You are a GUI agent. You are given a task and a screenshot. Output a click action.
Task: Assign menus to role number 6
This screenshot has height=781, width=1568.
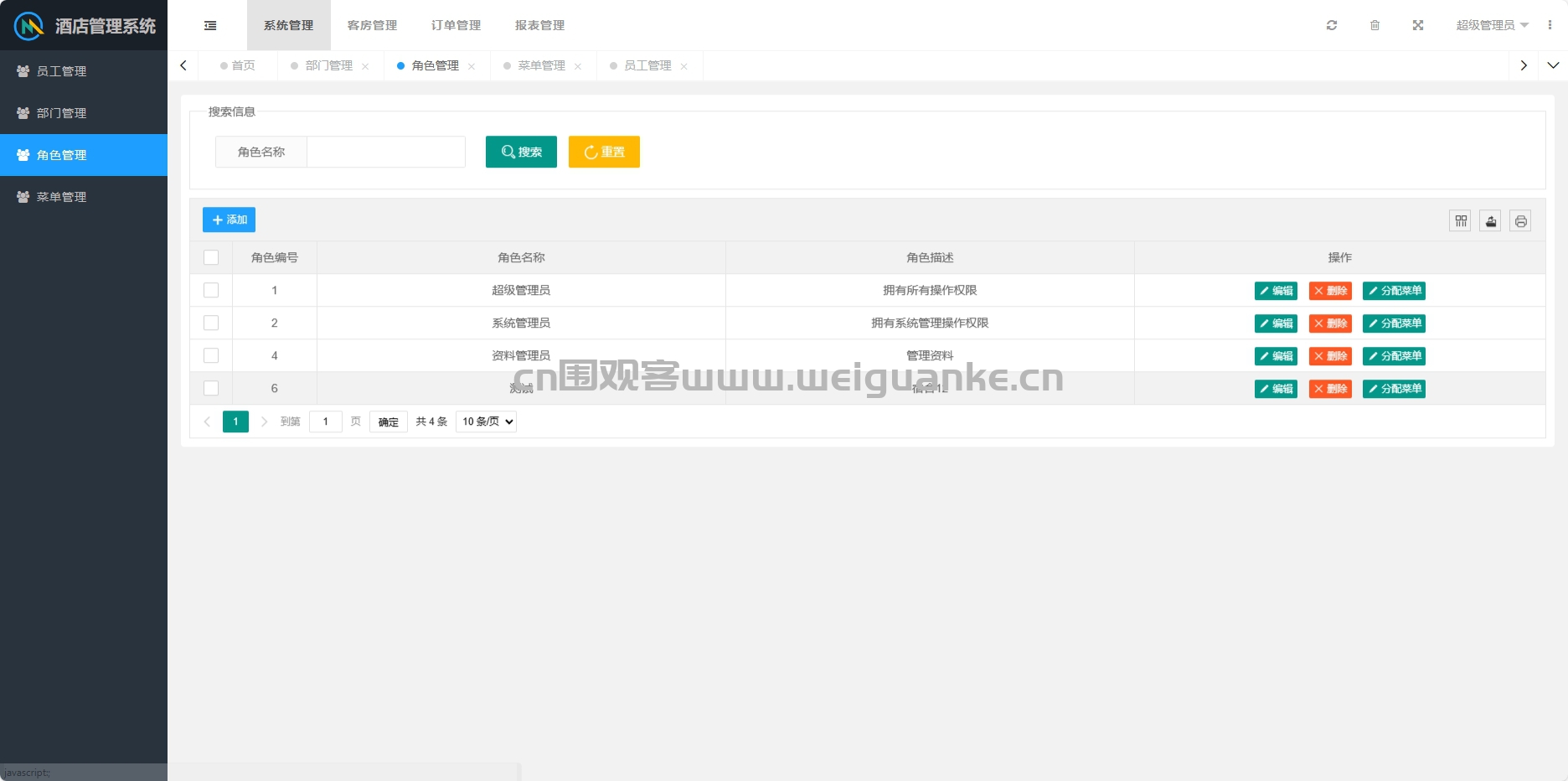1394,389
